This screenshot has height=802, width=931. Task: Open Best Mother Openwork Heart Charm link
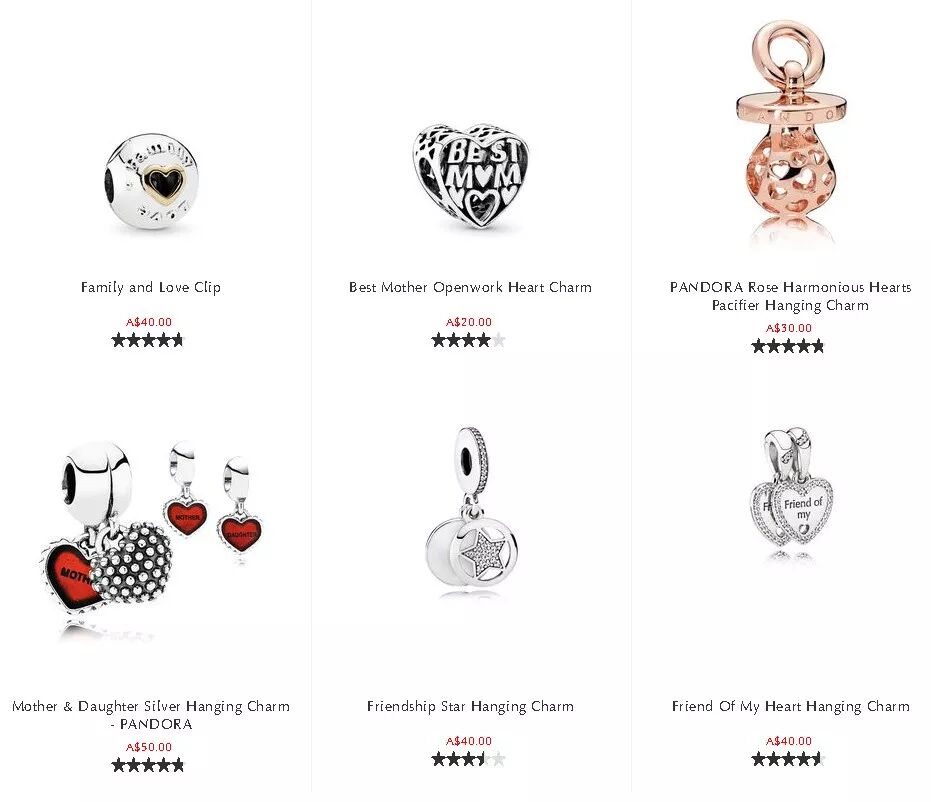click(x=470, y=287)
